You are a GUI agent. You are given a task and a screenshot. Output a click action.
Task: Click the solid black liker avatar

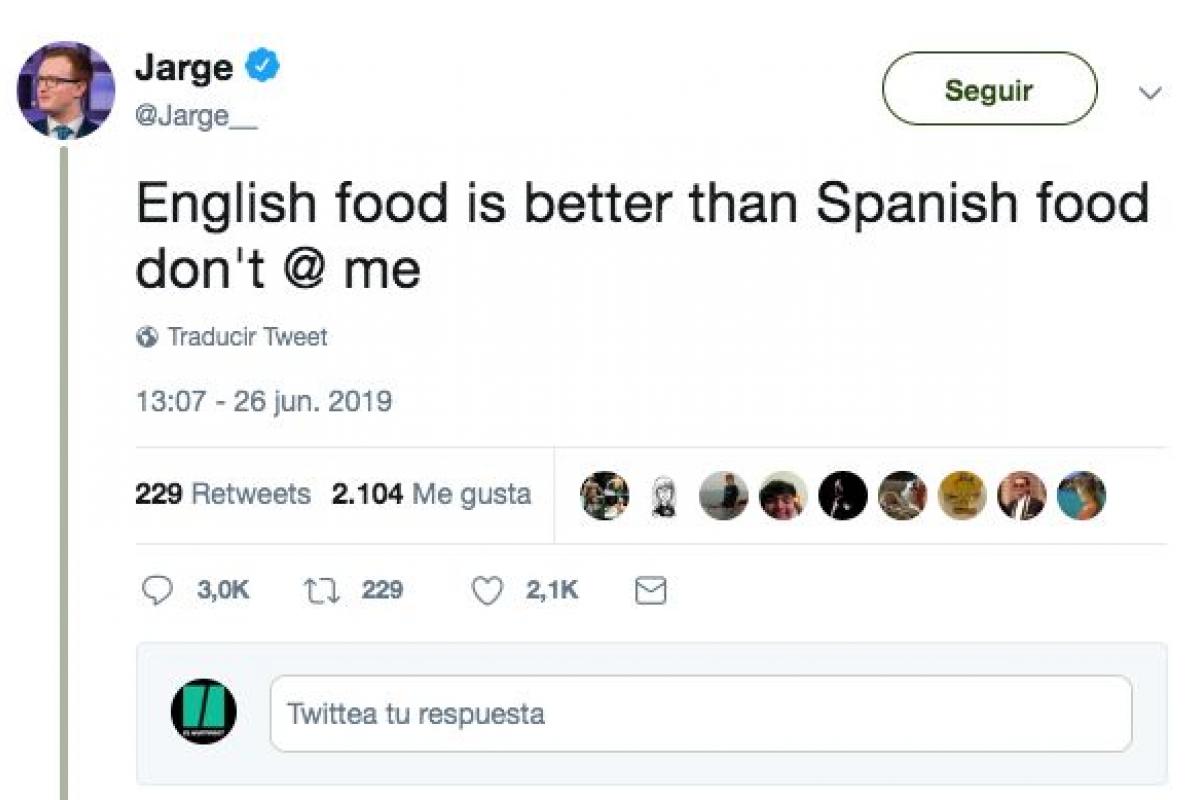pyautogui.click(x=843, y=495)
